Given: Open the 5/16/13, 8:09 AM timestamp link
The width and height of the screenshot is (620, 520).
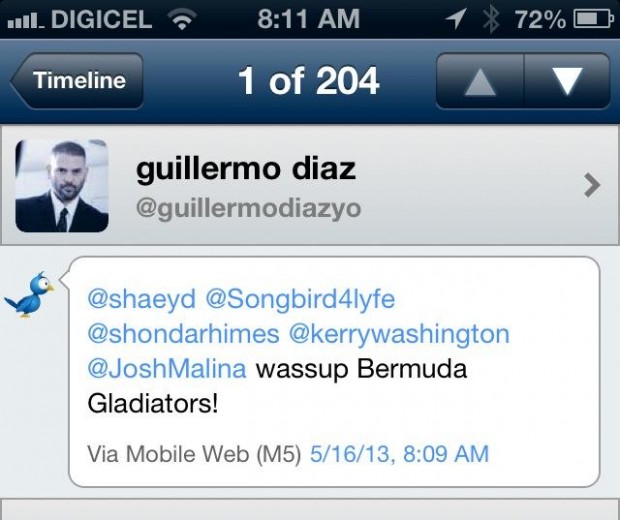Looking at the screenshot, I should (399, 454).
